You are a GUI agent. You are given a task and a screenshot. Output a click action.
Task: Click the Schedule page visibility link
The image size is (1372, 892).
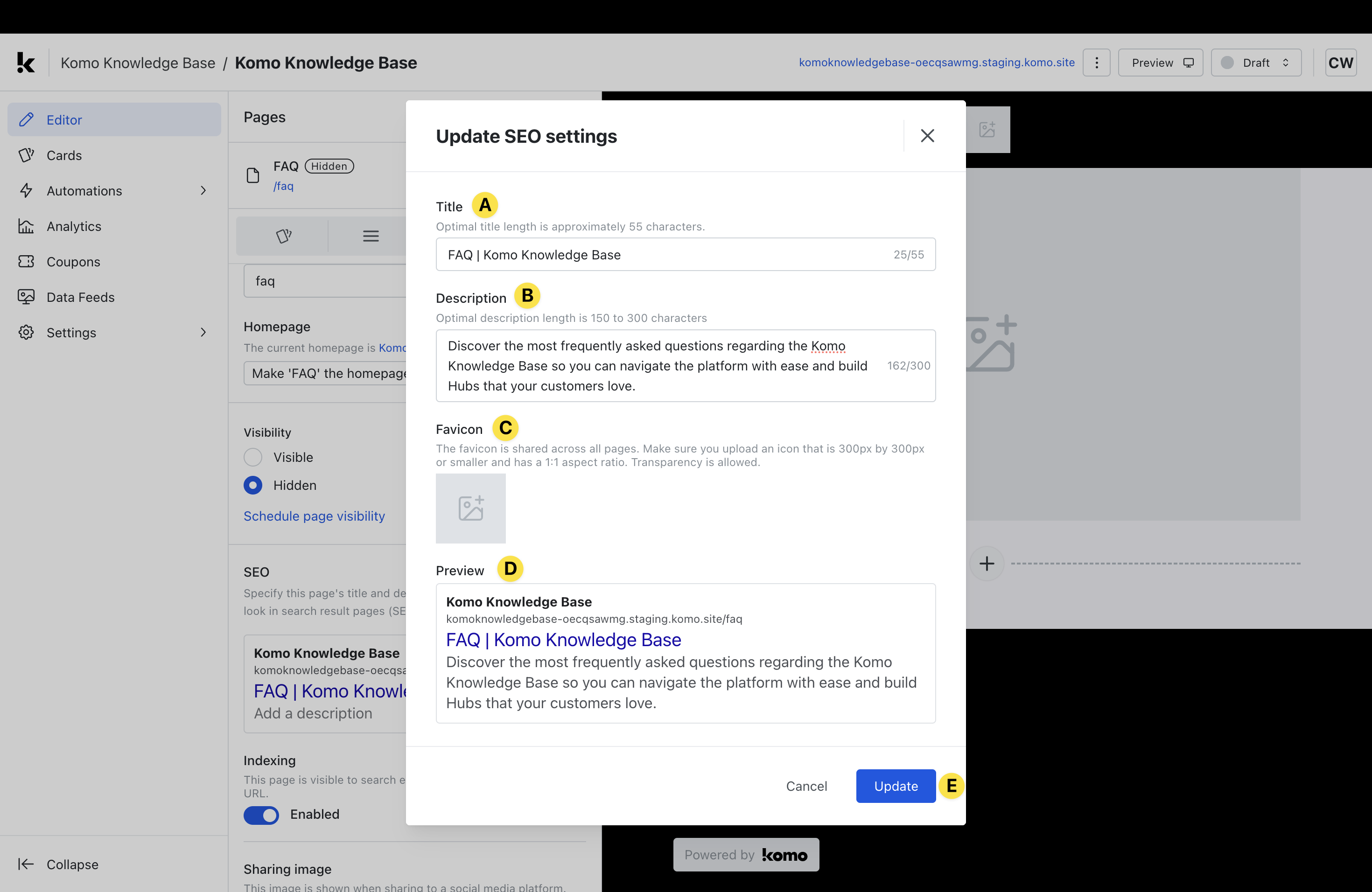point(314,516)
